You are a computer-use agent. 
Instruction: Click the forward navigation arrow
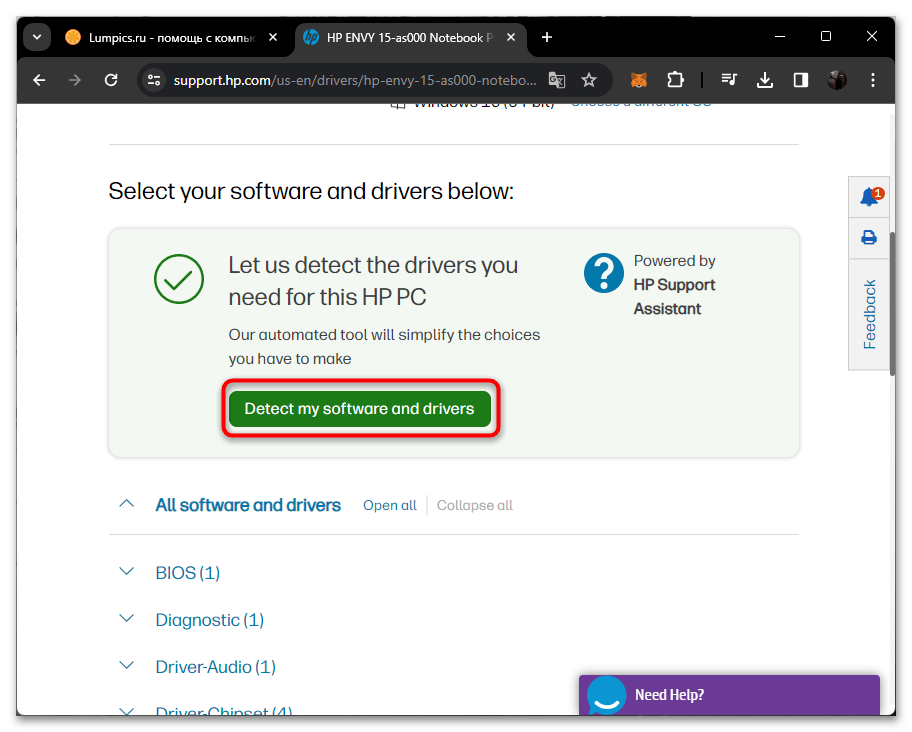(74, 80)
